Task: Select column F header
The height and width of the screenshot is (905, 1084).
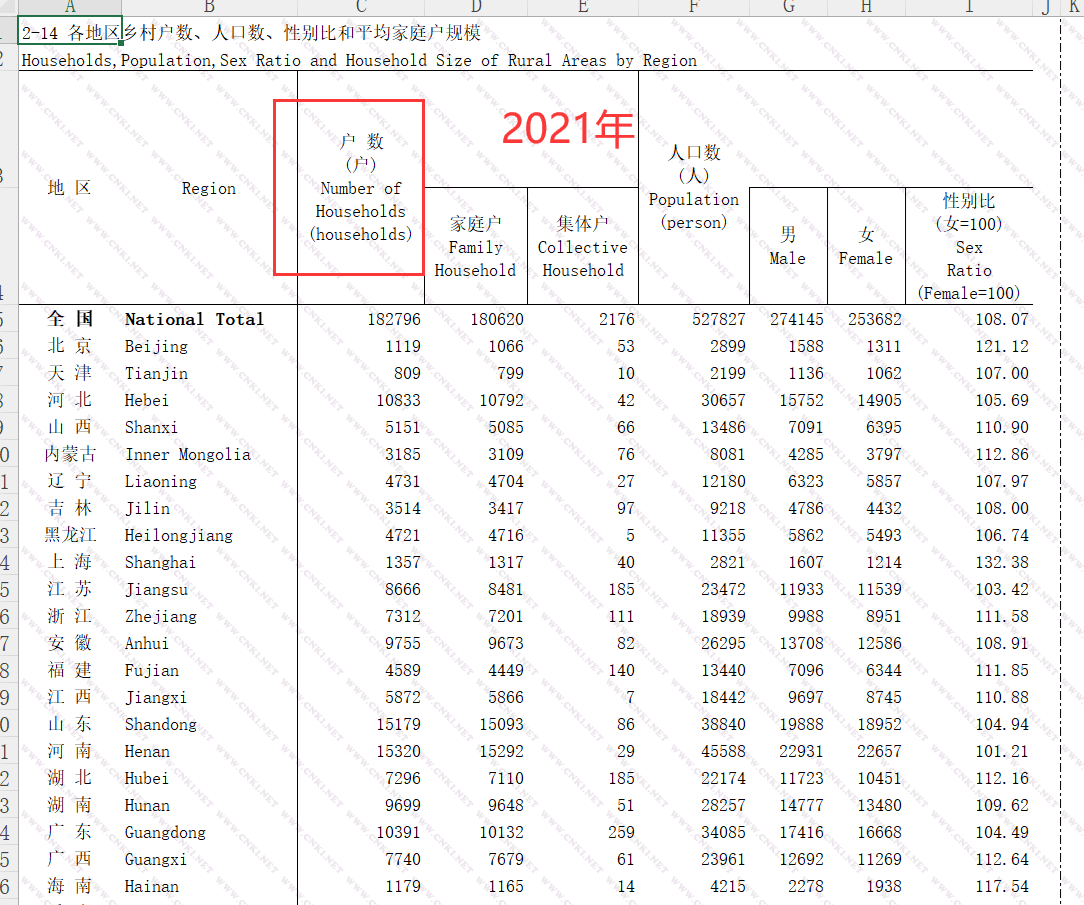Action: click(693, 8)
